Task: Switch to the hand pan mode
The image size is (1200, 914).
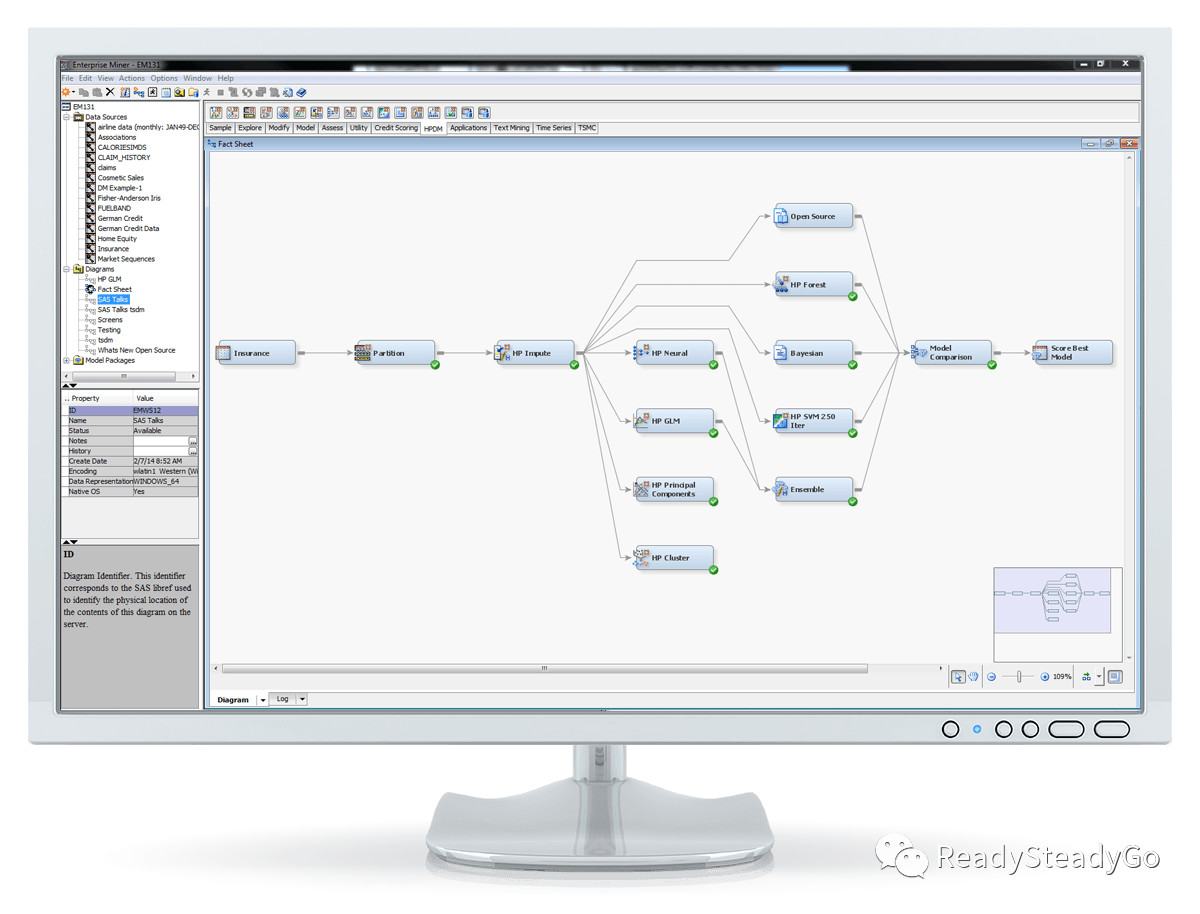Action: 973,677
